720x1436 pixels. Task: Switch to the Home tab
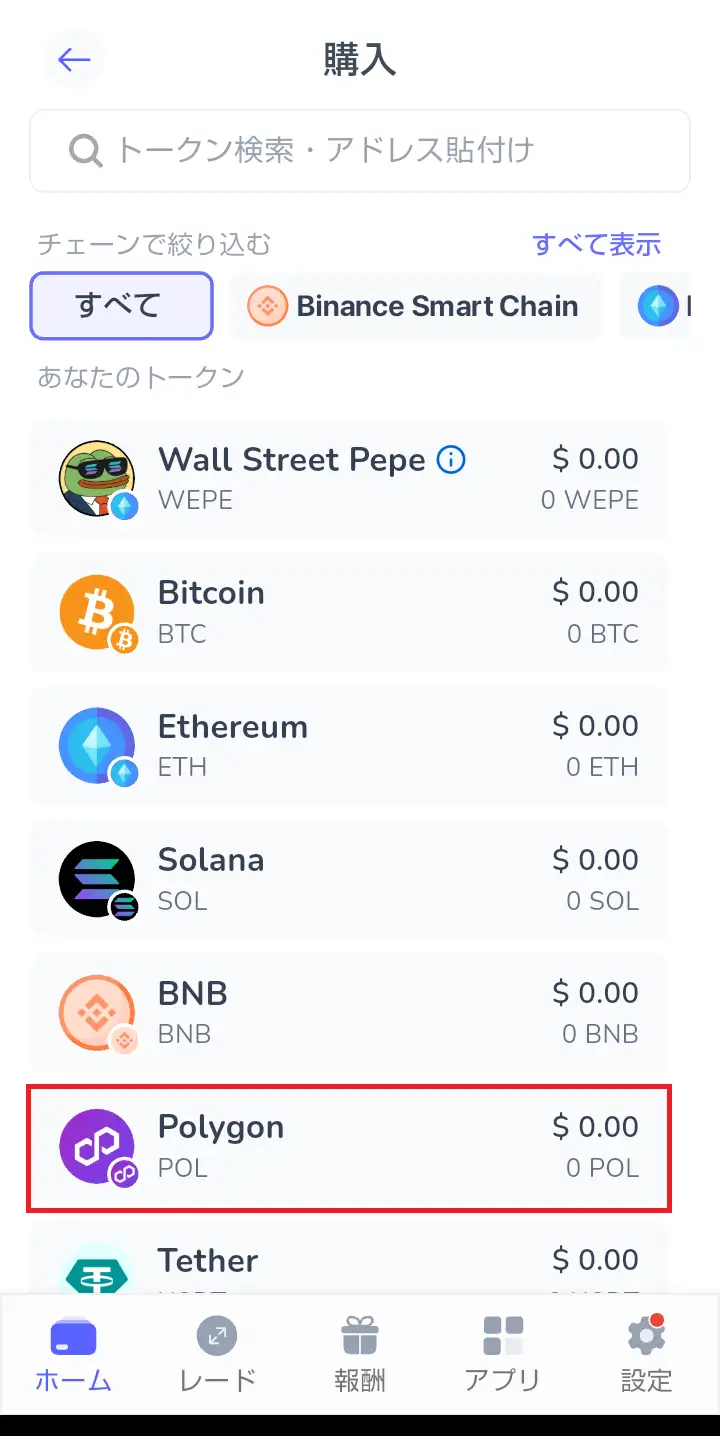[x=73, y=1354]
